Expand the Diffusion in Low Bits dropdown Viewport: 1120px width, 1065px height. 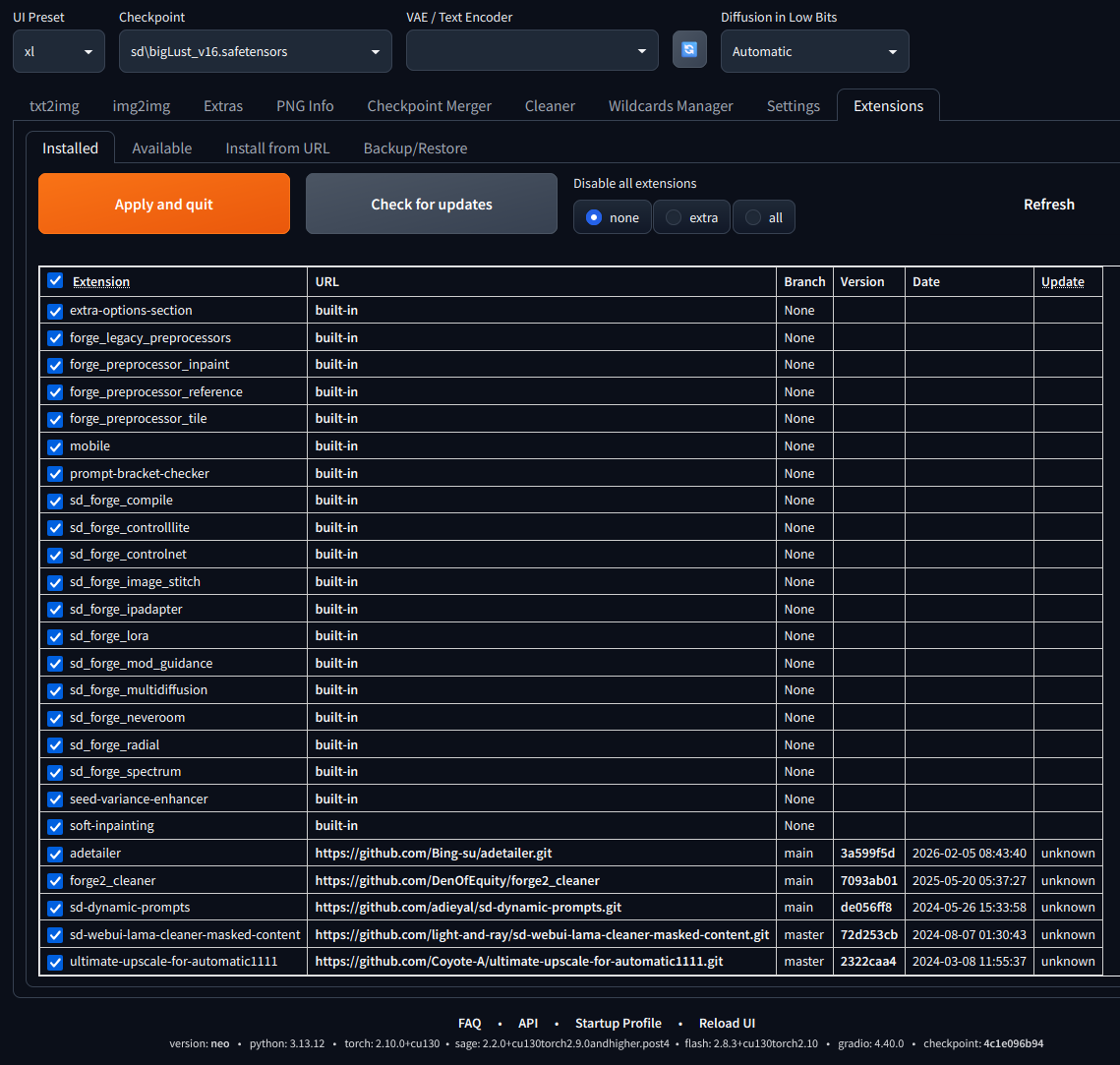[814, 51]
